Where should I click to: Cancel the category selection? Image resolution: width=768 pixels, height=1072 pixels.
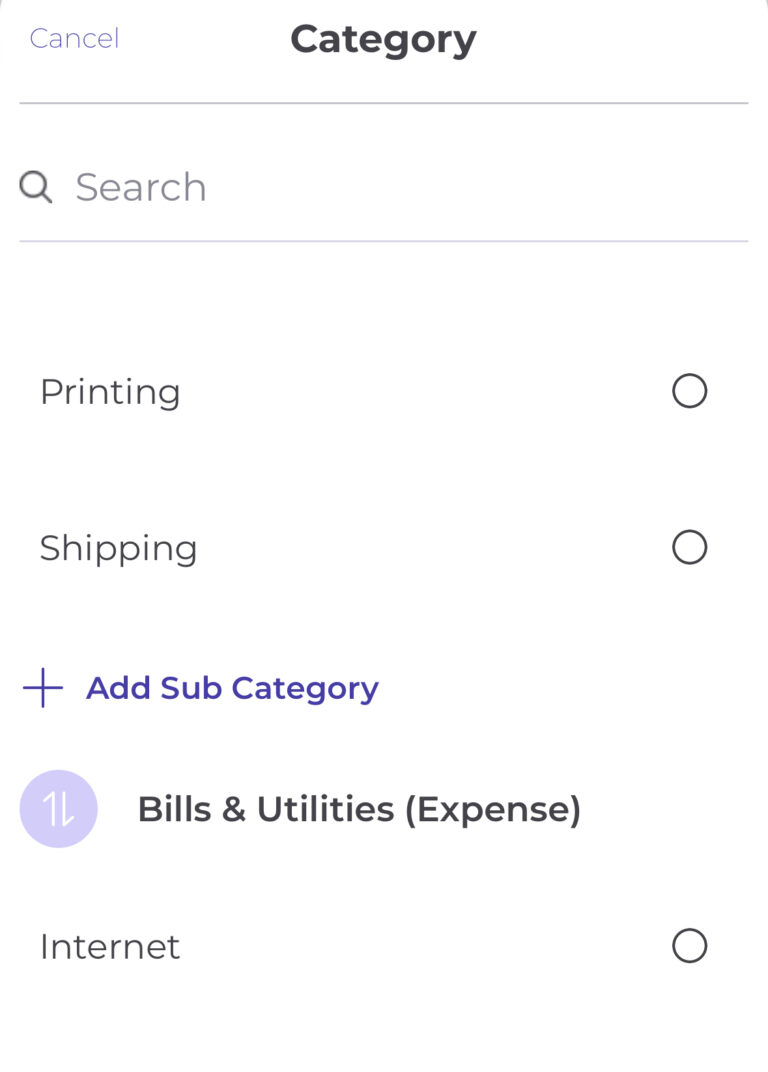(x=74, y=38)
